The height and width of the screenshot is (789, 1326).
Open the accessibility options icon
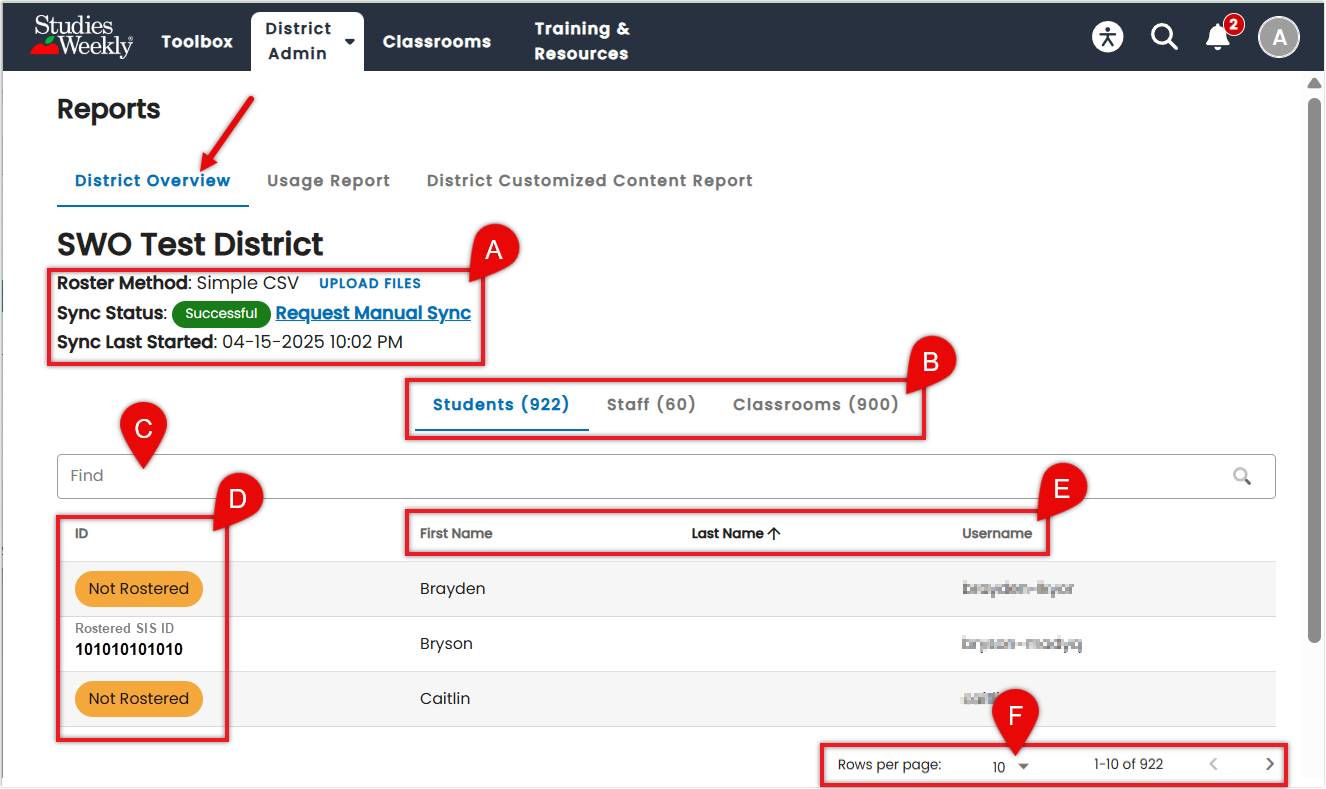click(1108, 38)
